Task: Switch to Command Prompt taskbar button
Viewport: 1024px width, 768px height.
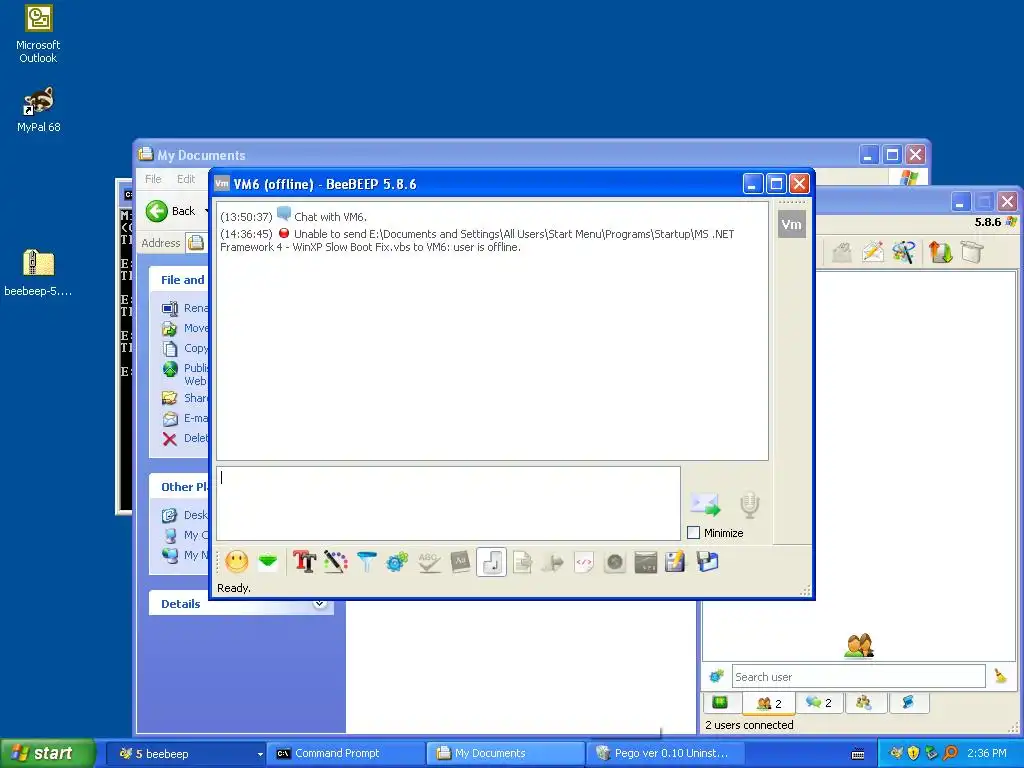Action: coord(346,754)
